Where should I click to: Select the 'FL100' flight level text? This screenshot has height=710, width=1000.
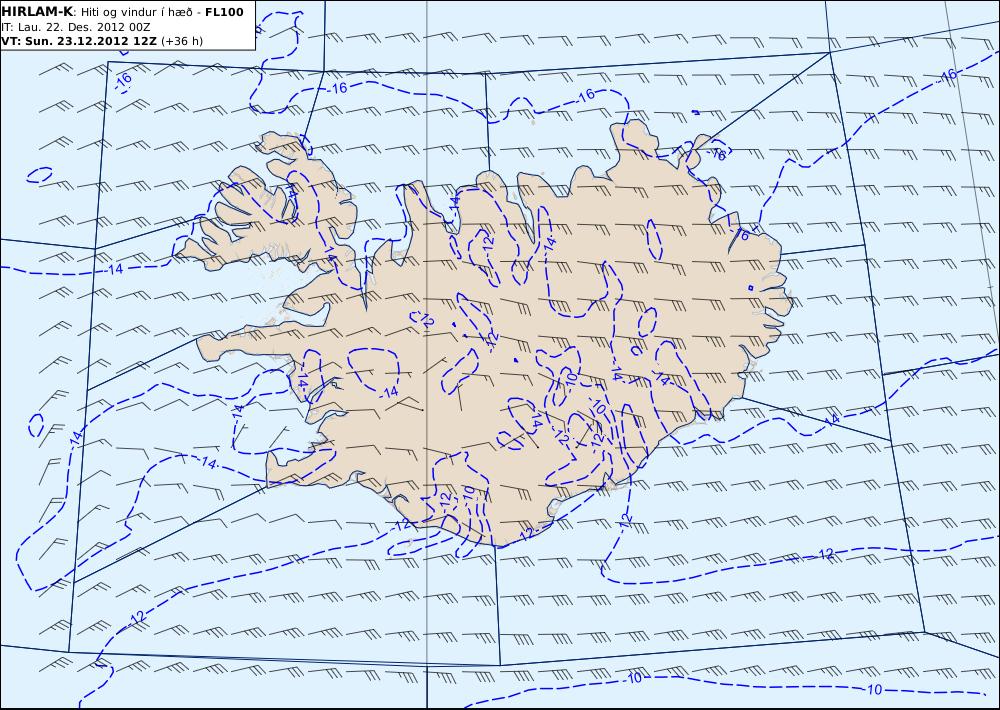tap(224, 11)
